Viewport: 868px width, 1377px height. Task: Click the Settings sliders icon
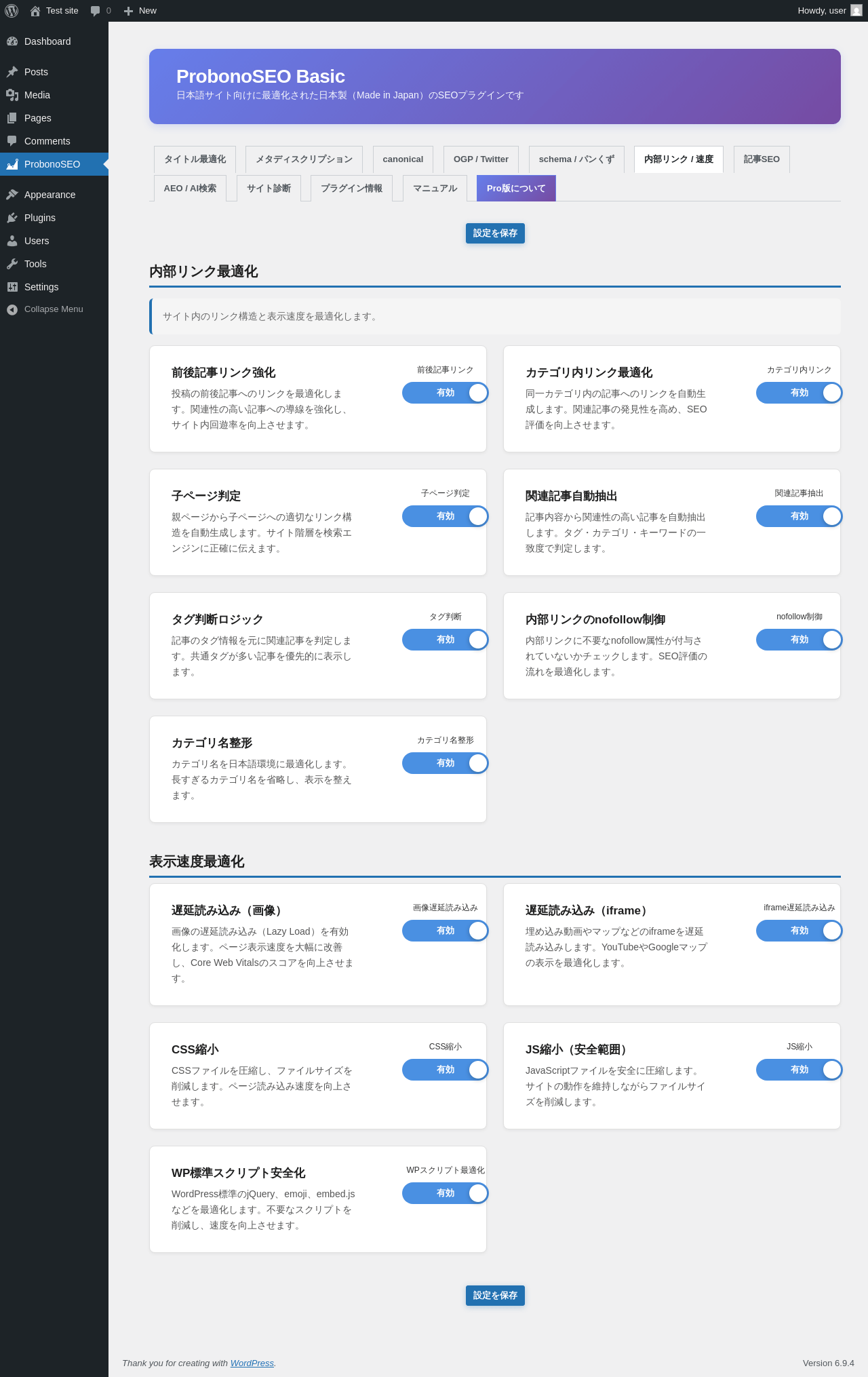[x=12, y=287]
